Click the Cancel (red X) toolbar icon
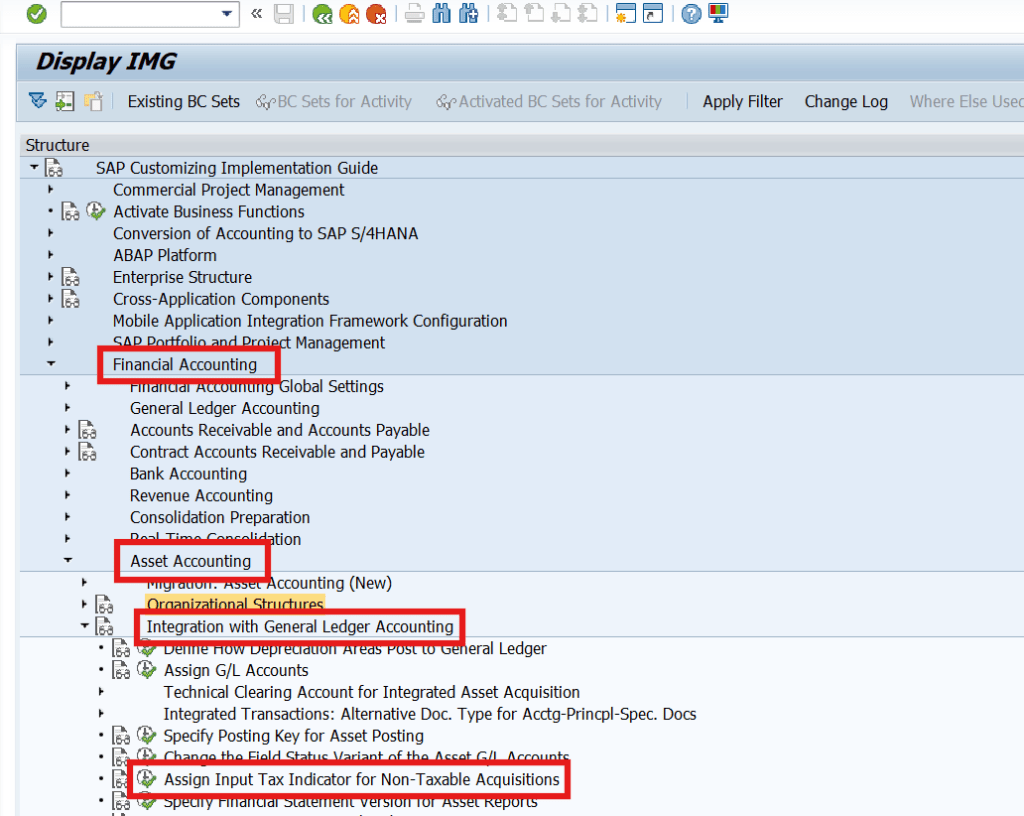Image resolution: width=1024 pixels, height=816 pixels. click(x=376, y=14)
